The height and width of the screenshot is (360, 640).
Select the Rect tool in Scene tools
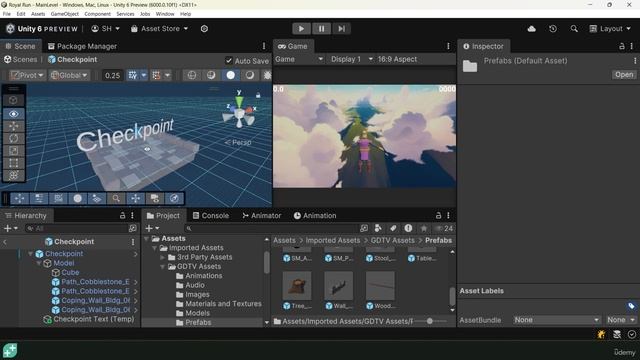coord(13,163)
